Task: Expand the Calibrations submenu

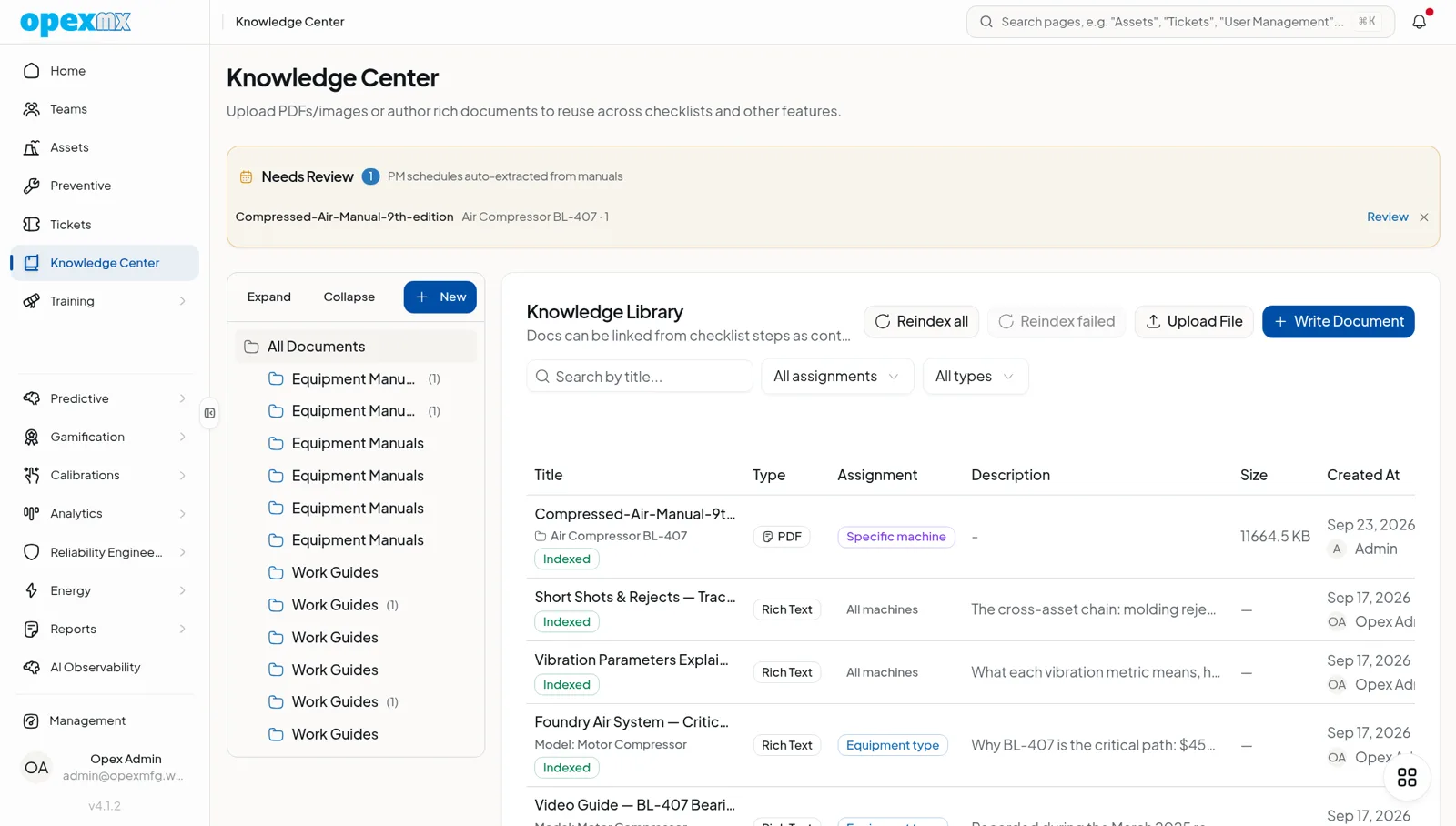Action: pos(182,475)
